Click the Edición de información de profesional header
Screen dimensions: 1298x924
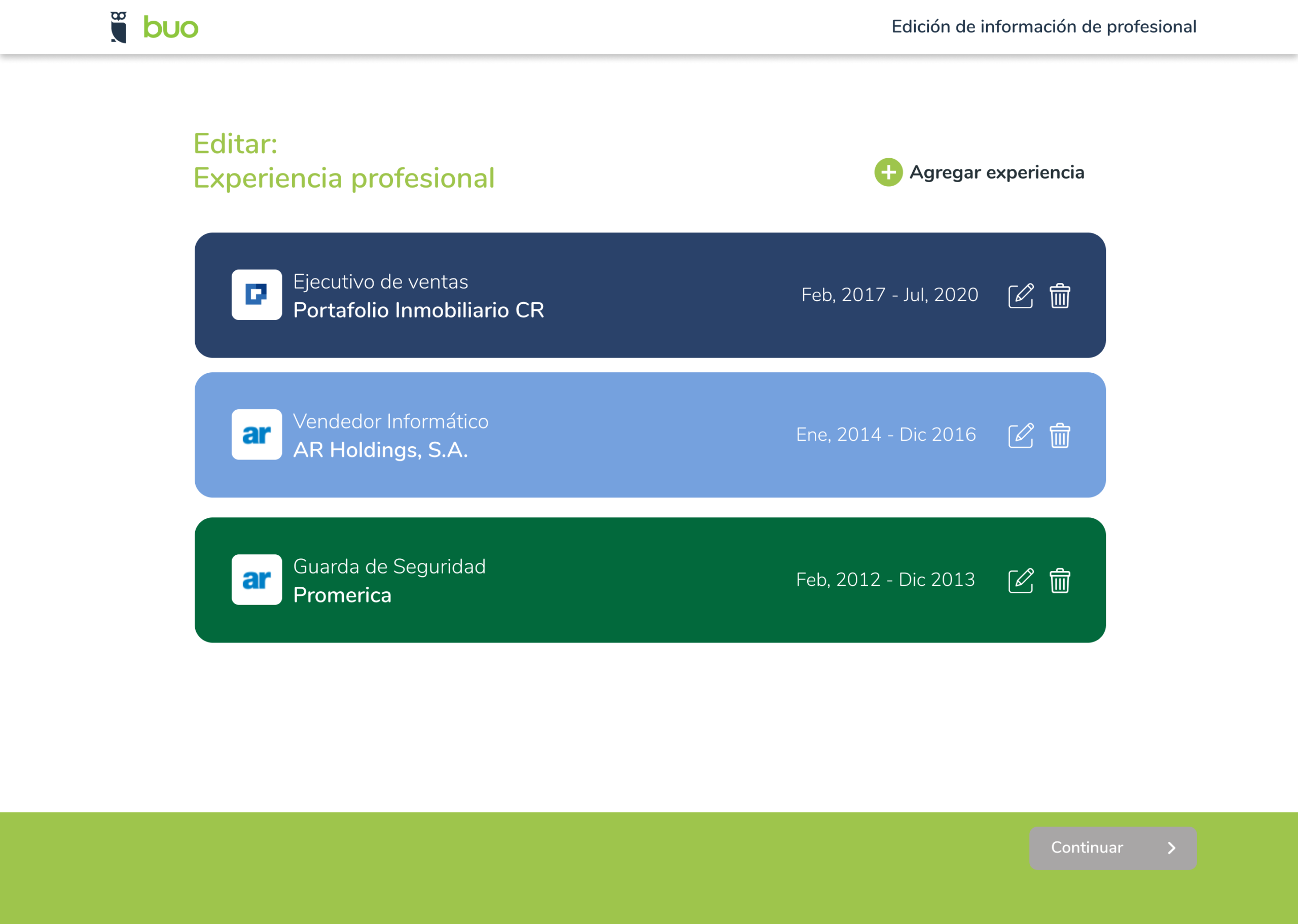1044,27
